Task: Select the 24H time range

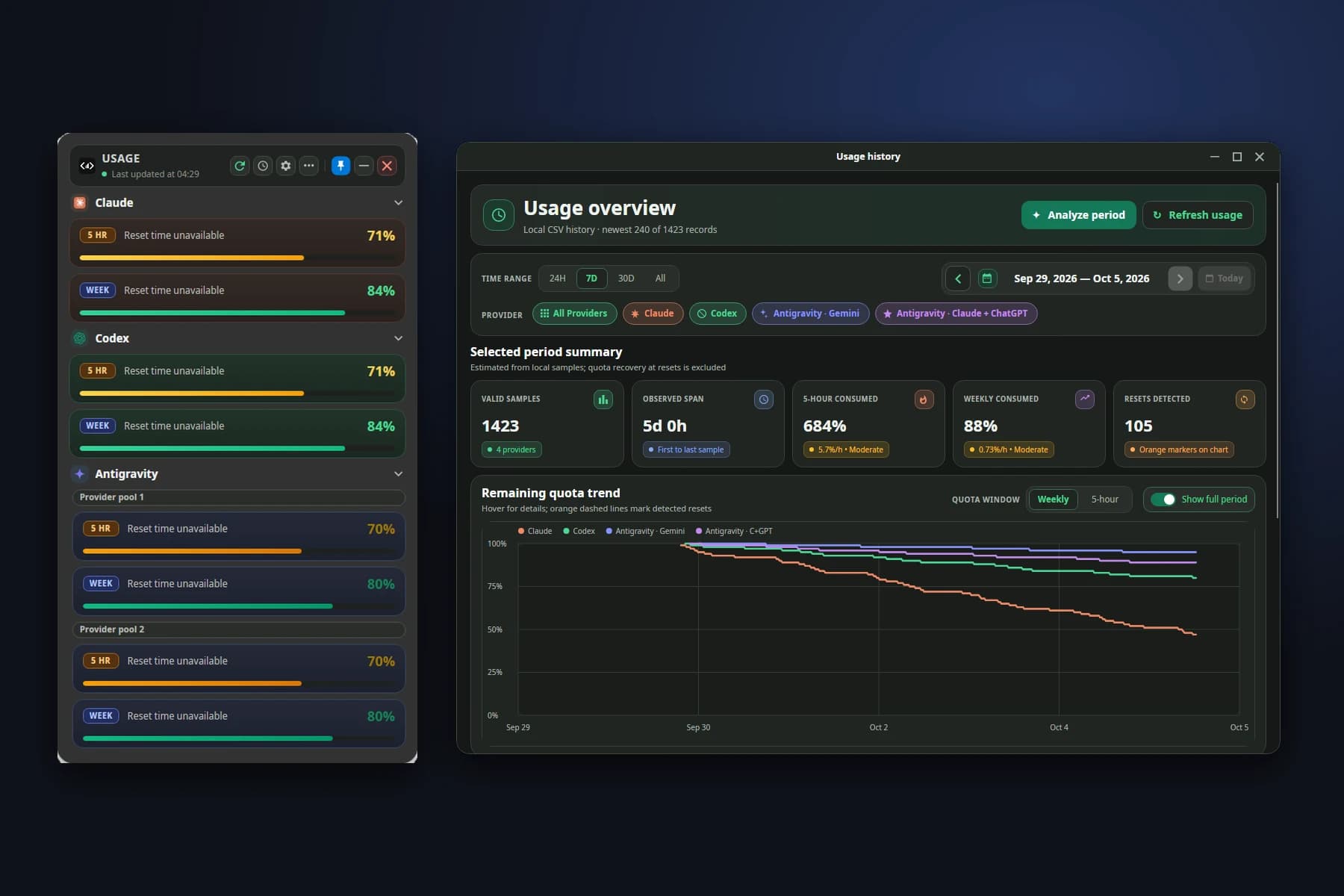Action: point(558,279)
